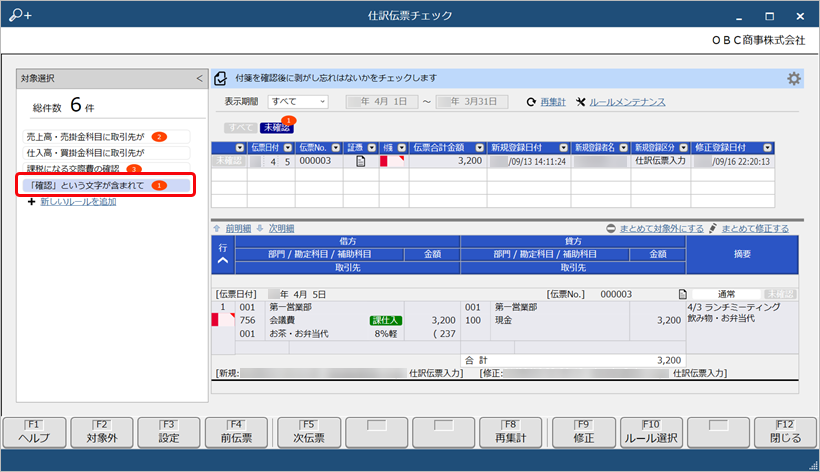Click the 再集計 link
The height and width of the screenshot is (472, 820).
point(553,102)
